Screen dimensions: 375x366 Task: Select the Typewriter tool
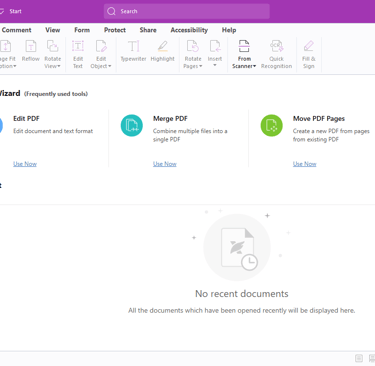[x=133, y=51]
